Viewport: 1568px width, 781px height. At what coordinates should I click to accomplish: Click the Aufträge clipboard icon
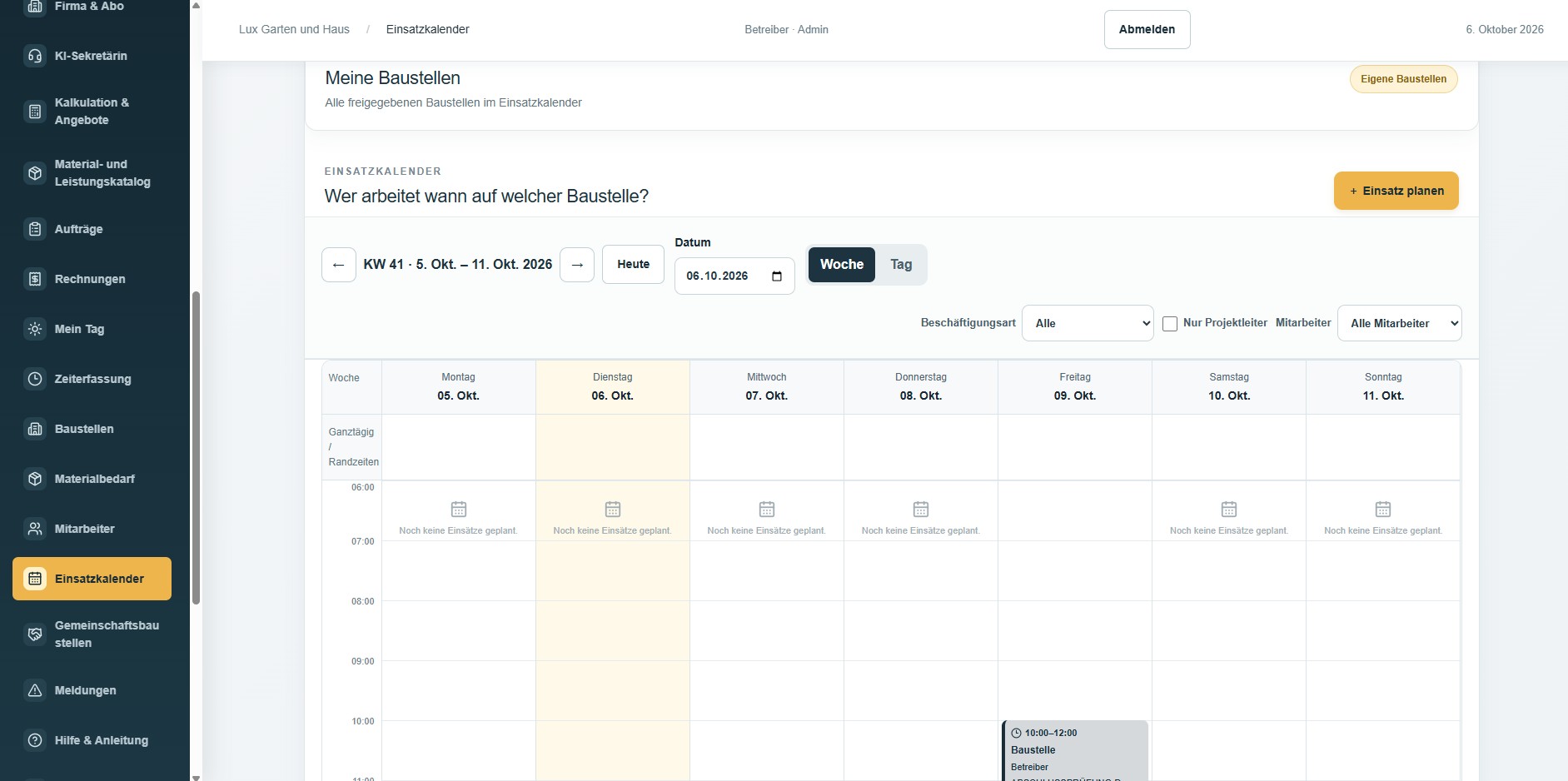[x=35, y=229]
